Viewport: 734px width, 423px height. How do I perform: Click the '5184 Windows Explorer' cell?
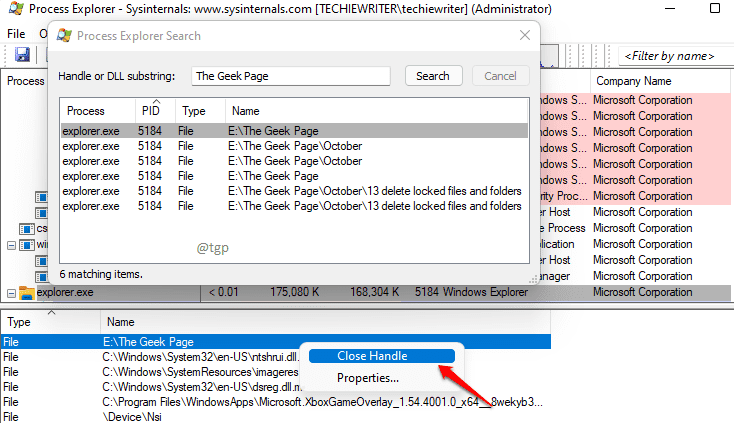point(471,292)
